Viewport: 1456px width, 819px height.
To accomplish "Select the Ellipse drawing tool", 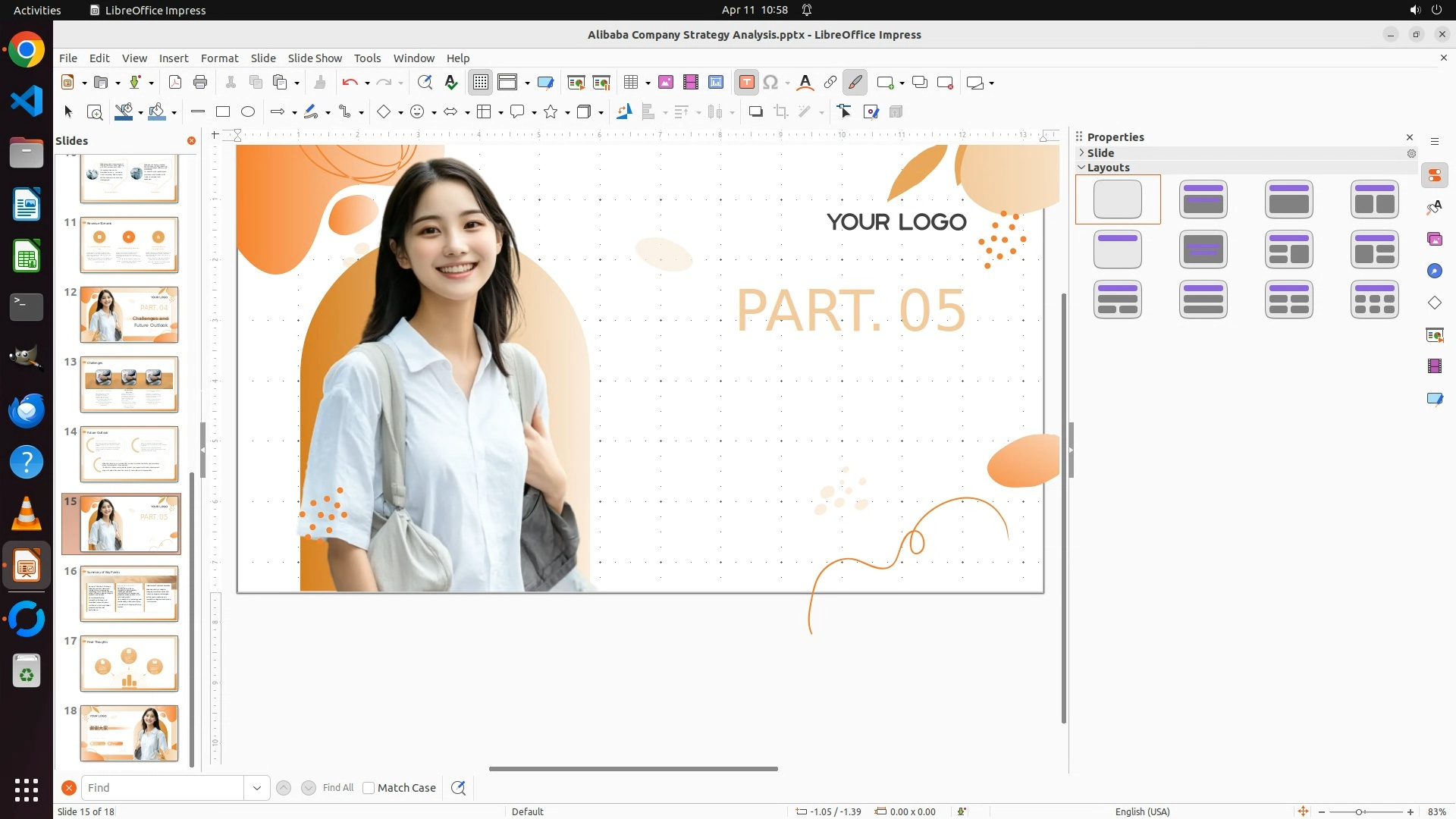I will (x=248, y=112).
